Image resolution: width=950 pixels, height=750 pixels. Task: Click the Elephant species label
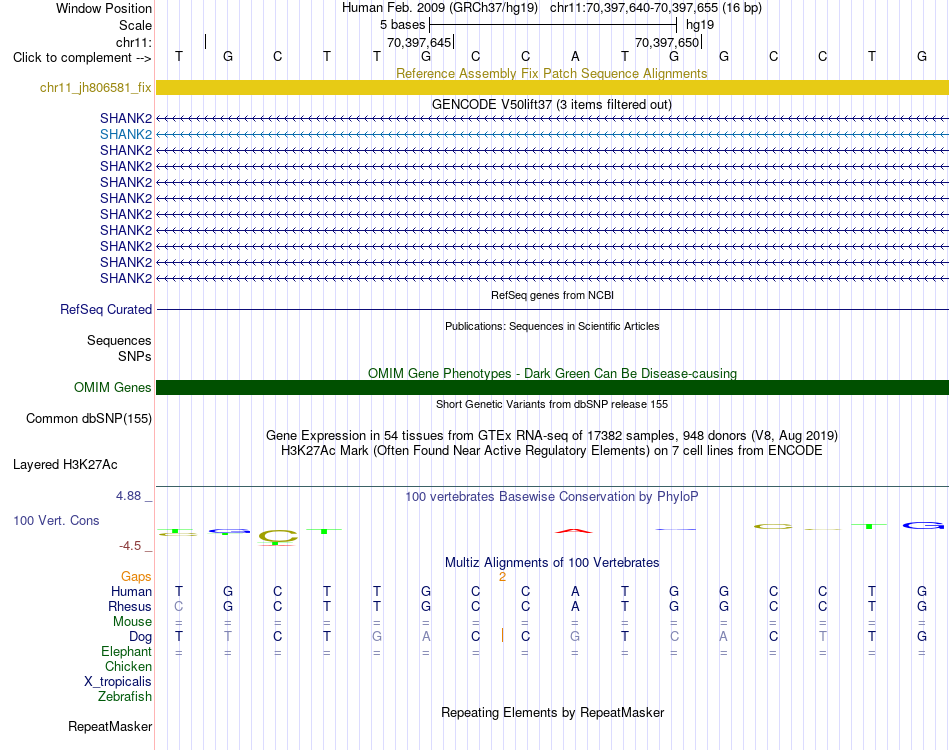click(x=126, y=652)
